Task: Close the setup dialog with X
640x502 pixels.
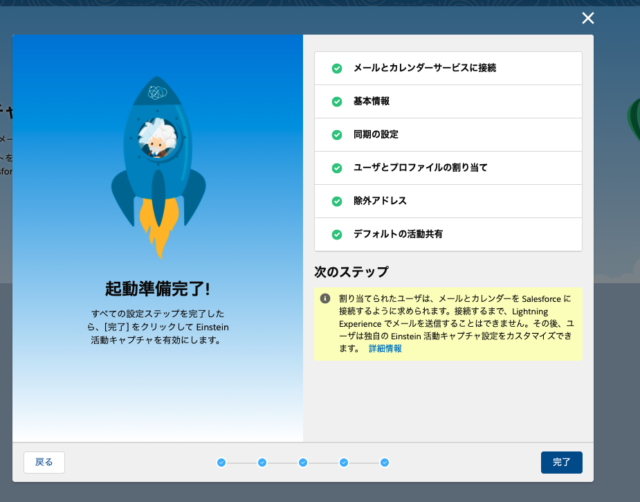Action: tap(588, 18)
